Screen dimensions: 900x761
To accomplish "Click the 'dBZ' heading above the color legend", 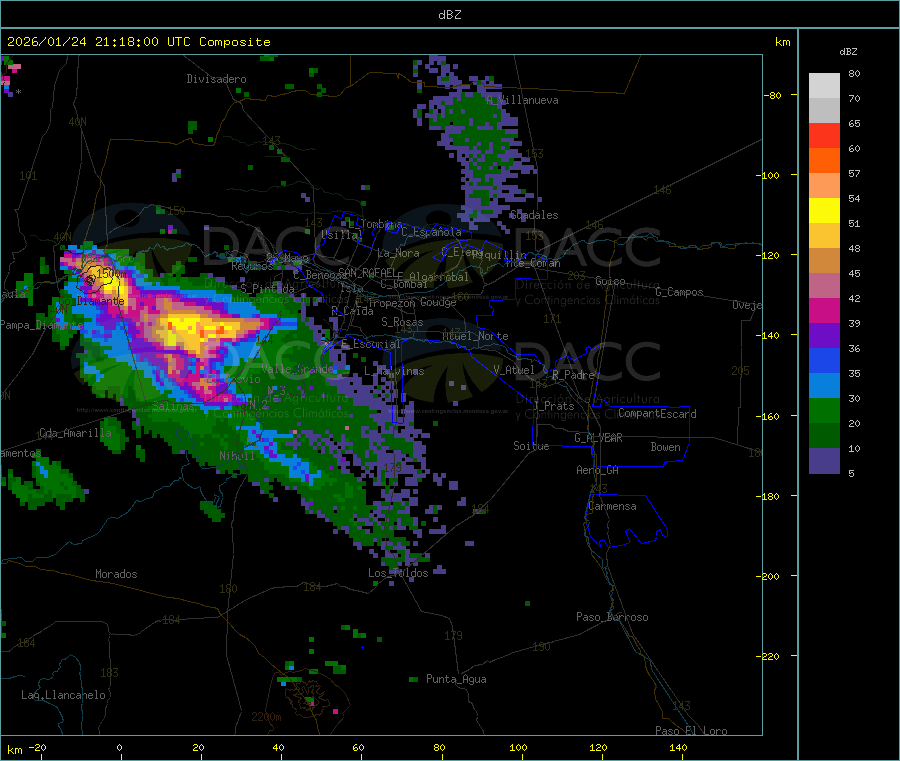I will 848,52.
